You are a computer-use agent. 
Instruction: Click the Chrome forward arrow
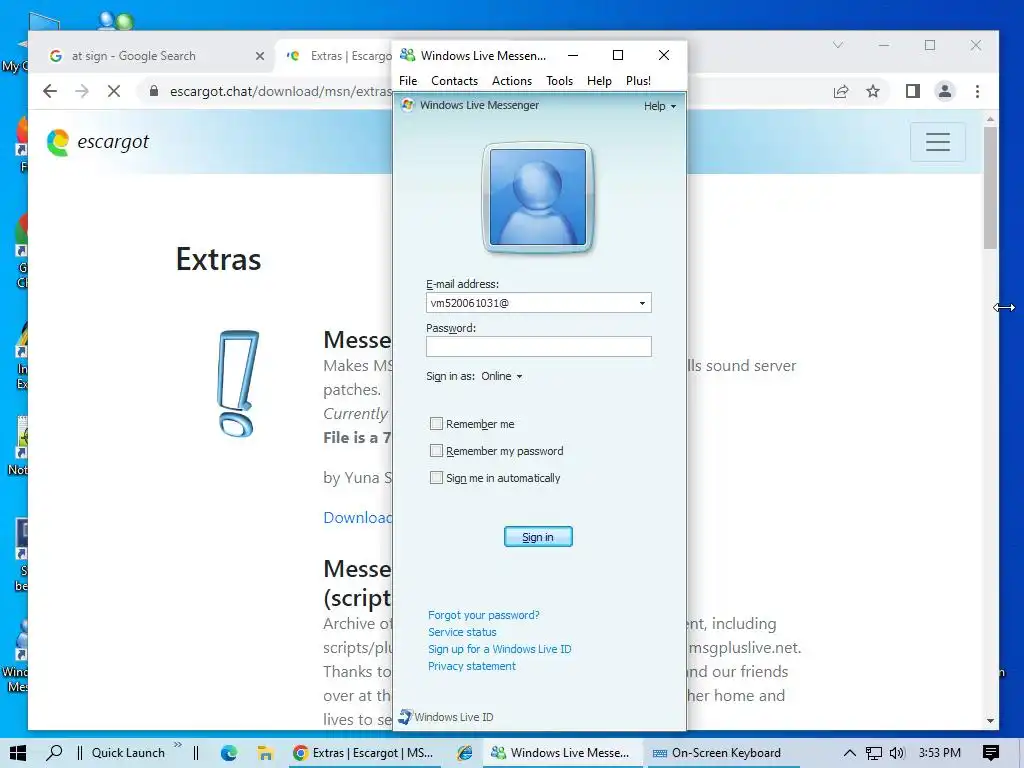pos(82,91)
